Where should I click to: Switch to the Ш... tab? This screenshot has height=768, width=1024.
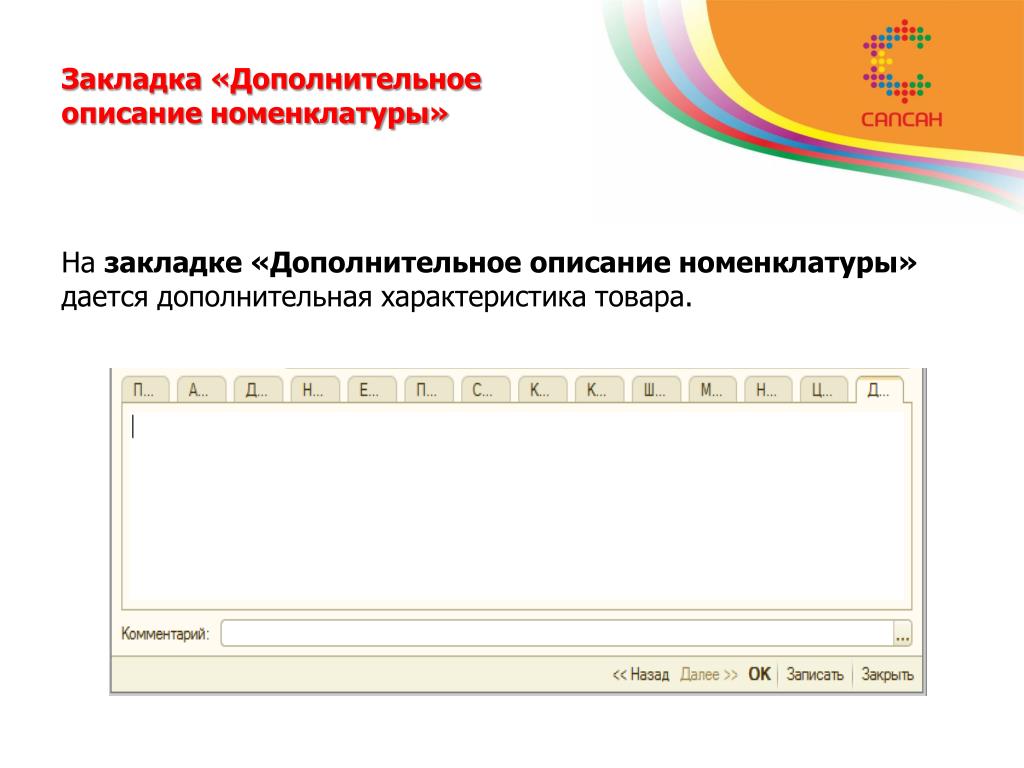click(x=656, y=390)
